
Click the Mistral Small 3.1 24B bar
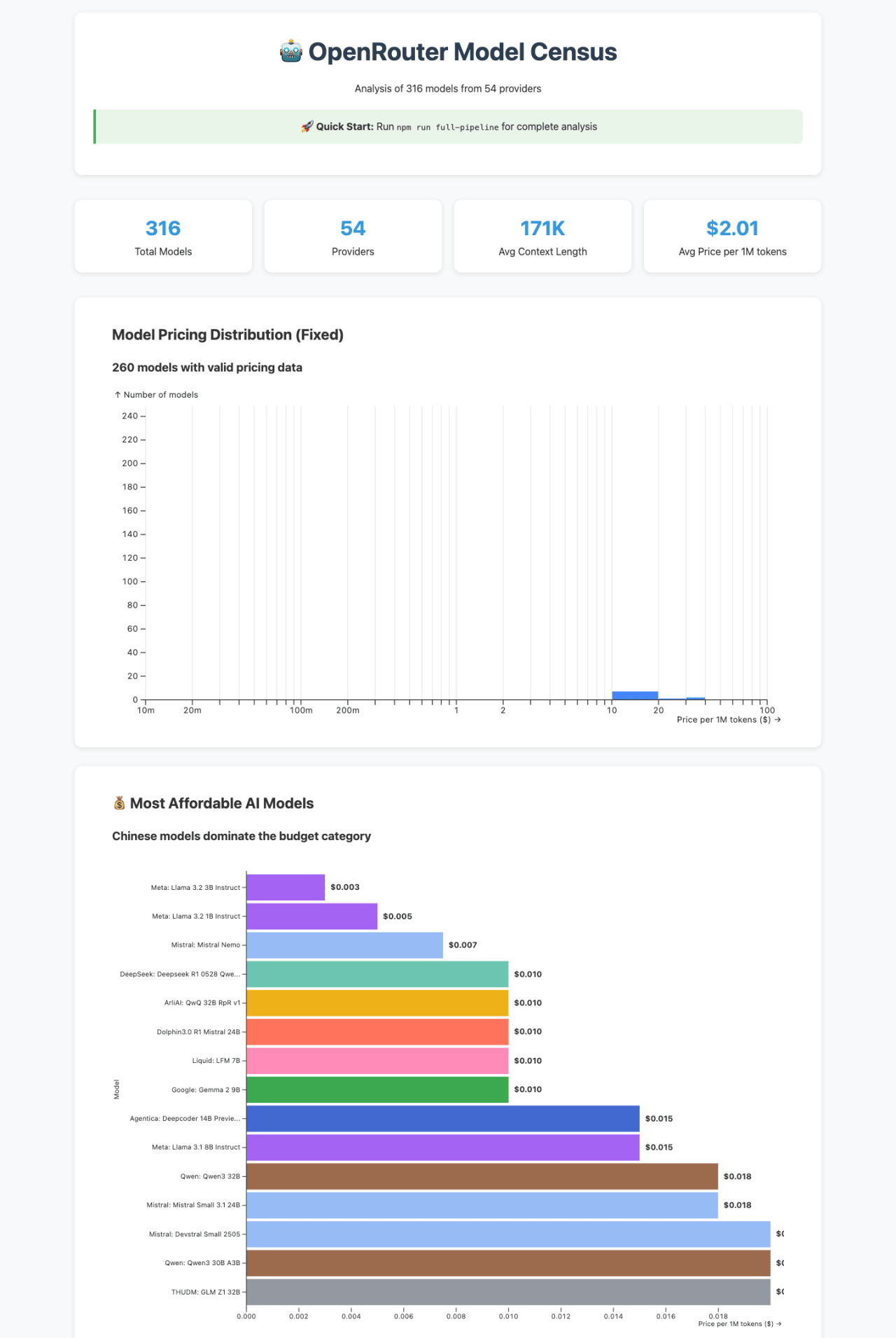tap(482, 1205)
